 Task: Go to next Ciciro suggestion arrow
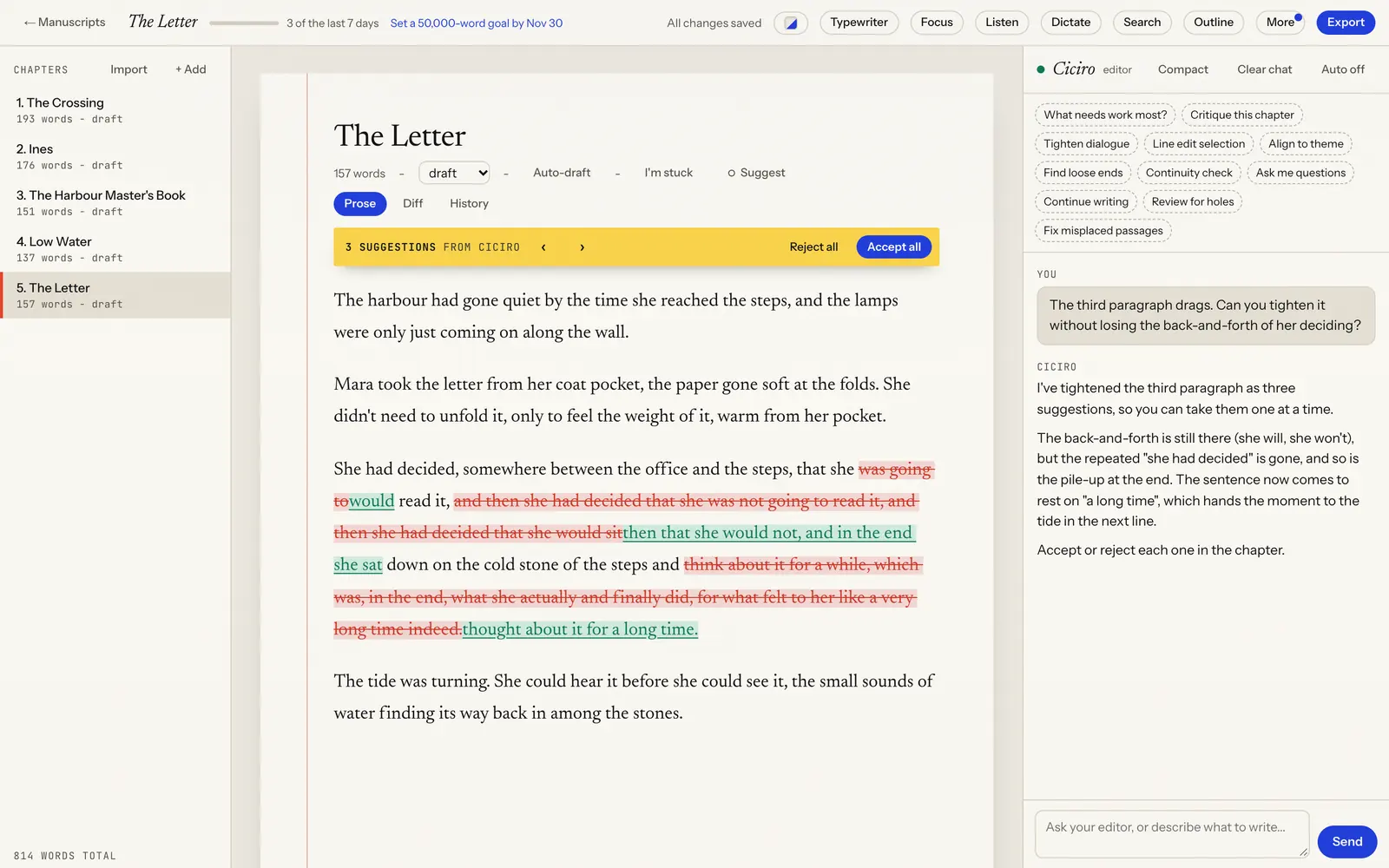[582, 247]
